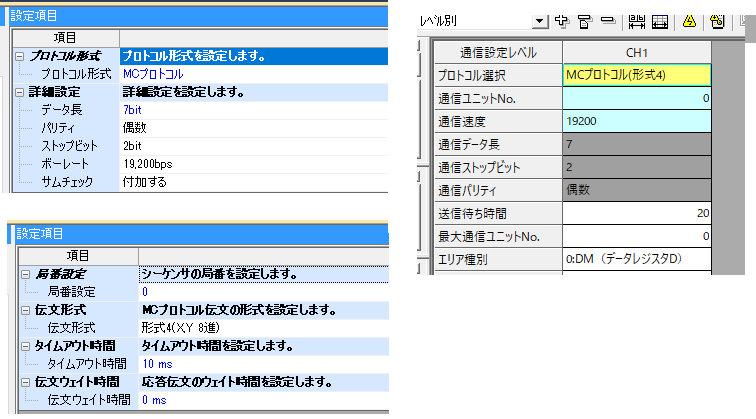The width and height of the screenshot is (756, 419).
Task: Select the MCプロトコル(形式4) yellow cell
Action: 636,75
